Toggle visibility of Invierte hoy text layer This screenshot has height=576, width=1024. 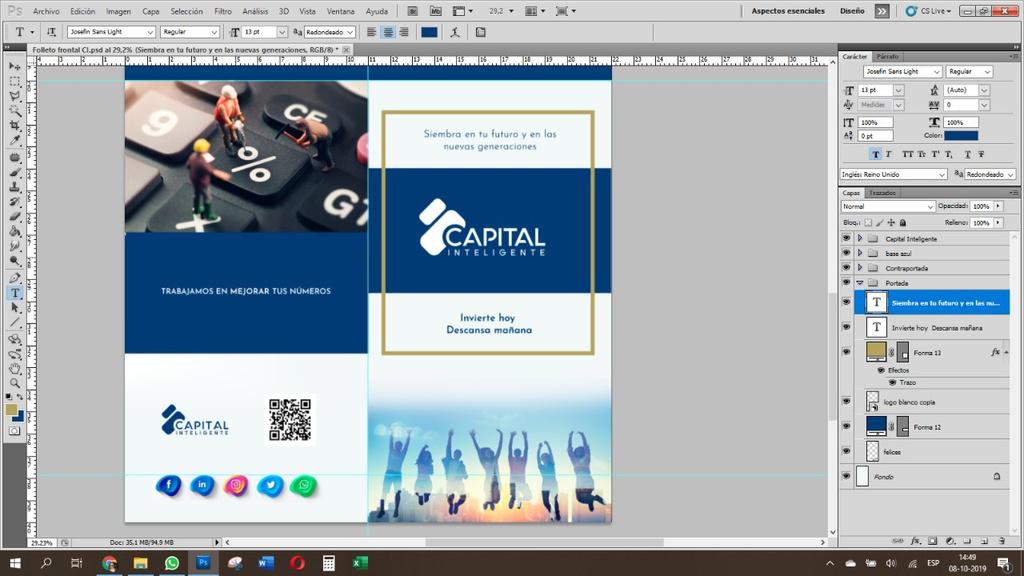click(846, 327)
